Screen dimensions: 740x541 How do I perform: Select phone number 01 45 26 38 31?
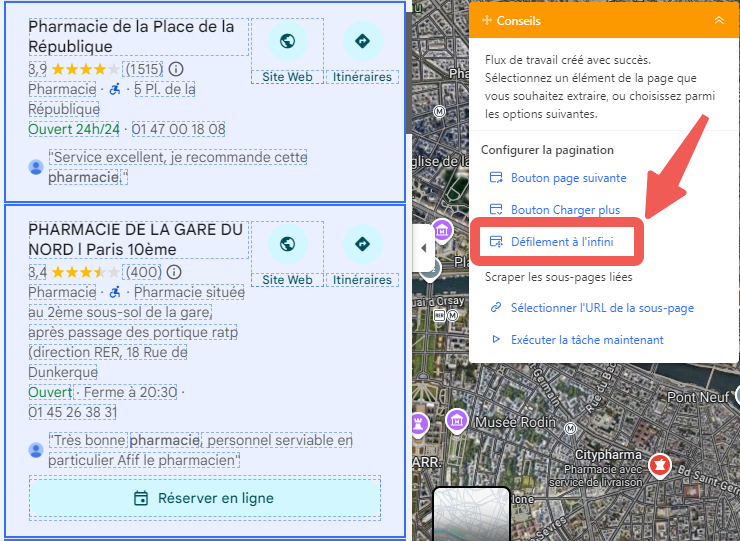point(73,412)
